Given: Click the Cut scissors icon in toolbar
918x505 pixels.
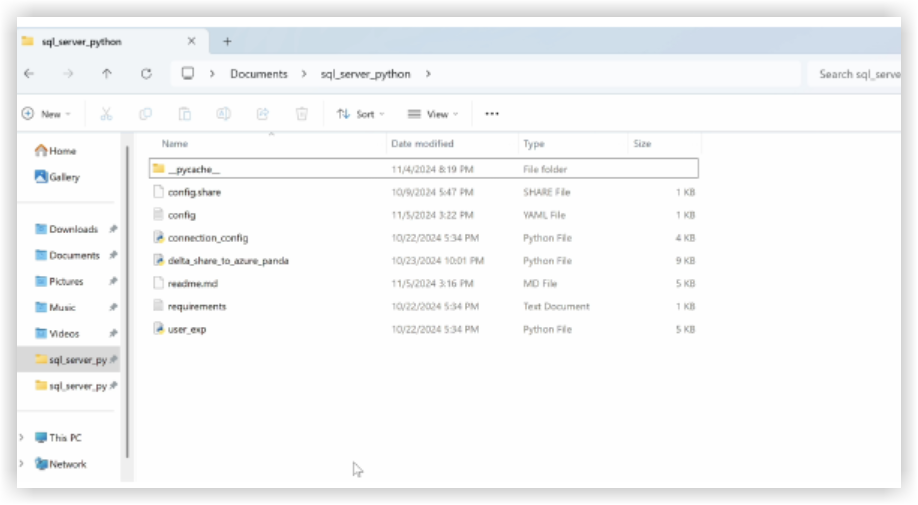Looking at the screenshot, I should point(107,114).
